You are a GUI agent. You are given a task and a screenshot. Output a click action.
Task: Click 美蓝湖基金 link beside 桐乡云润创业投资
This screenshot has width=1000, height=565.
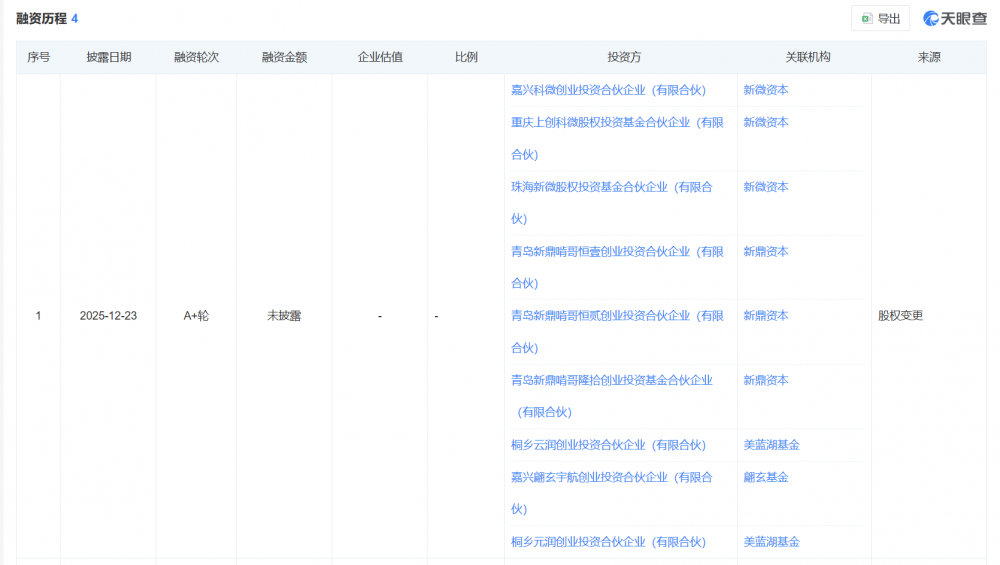771,445
